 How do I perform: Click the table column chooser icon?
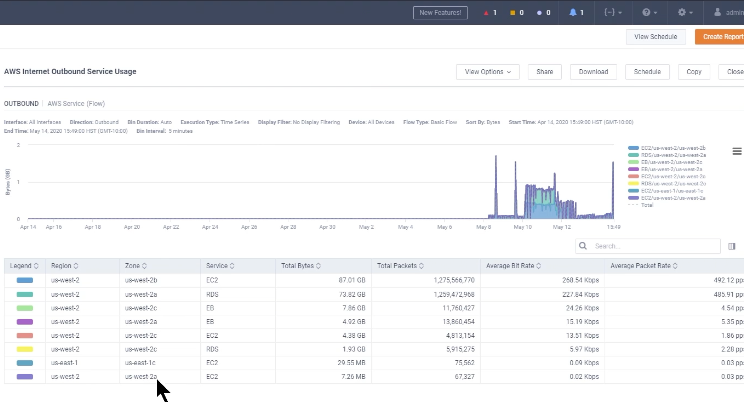[x=732, y=245]
